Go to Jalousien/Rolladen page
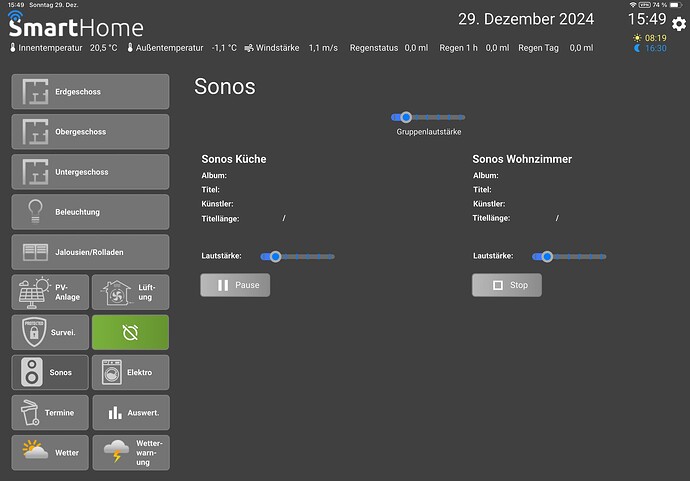 pyautogui.click(x=90, y=252)
